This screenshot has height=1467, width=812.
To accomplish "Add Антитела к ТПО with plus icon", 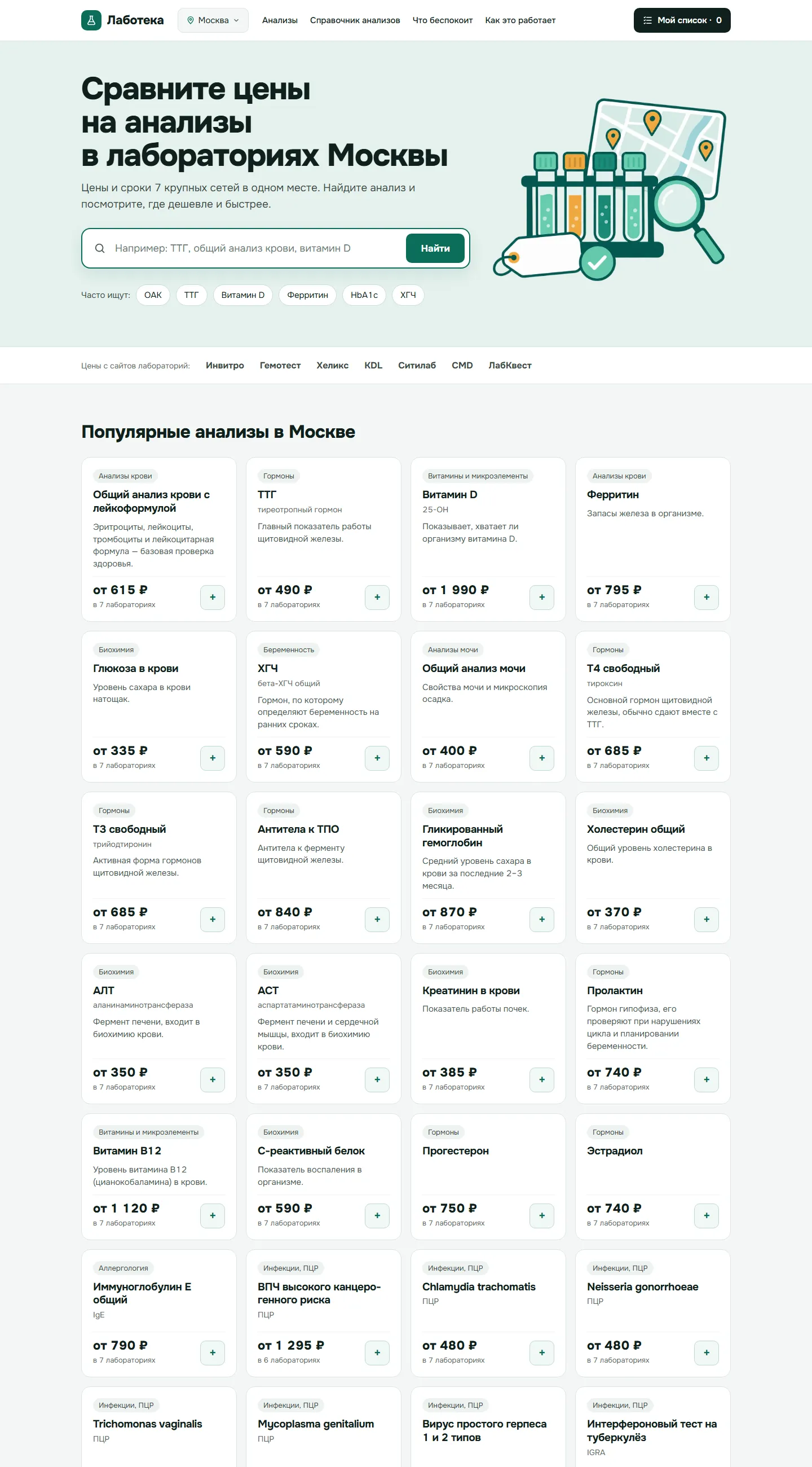I will coord(377,919).
